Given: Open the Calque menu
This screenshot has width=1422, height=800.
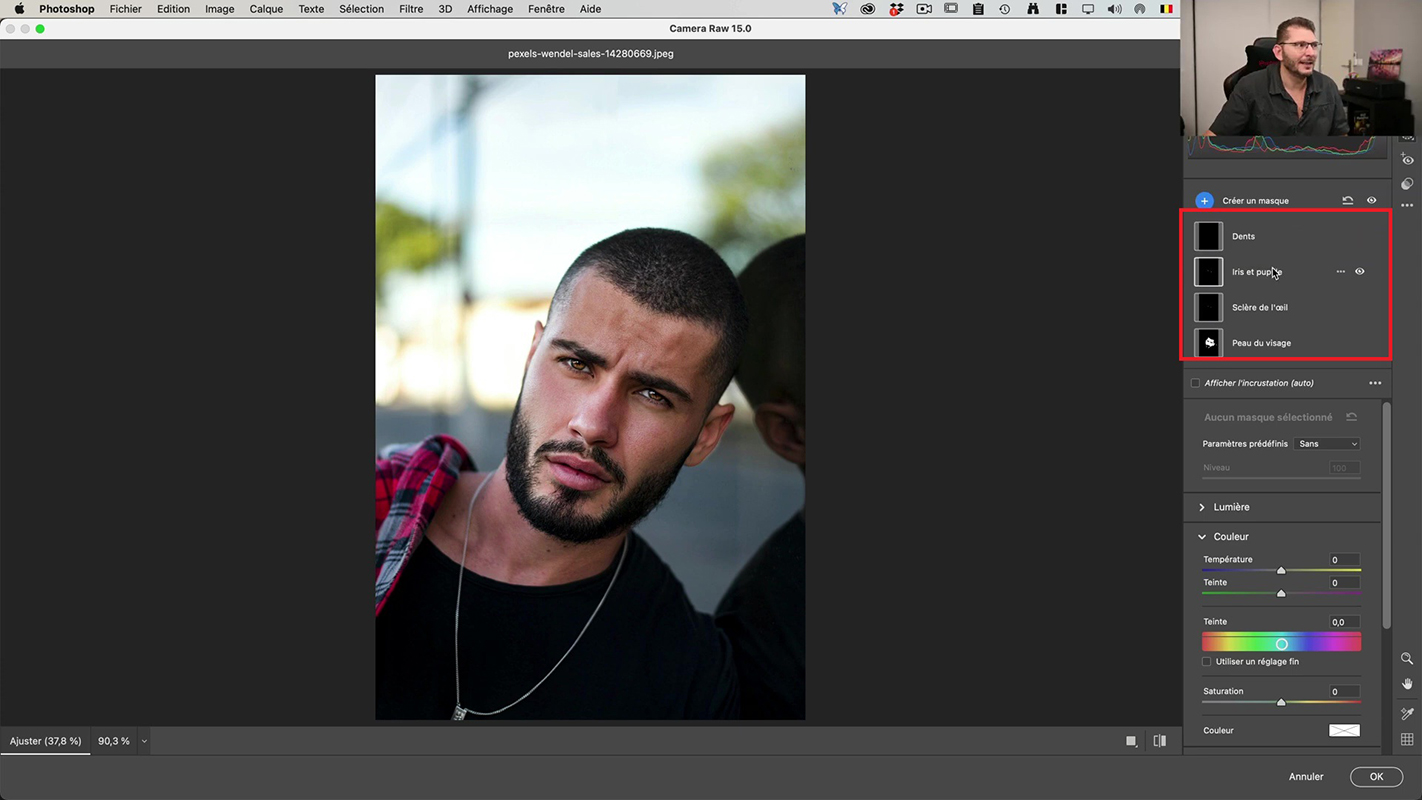Looking at the screenshot, I should tap(266, 9).
